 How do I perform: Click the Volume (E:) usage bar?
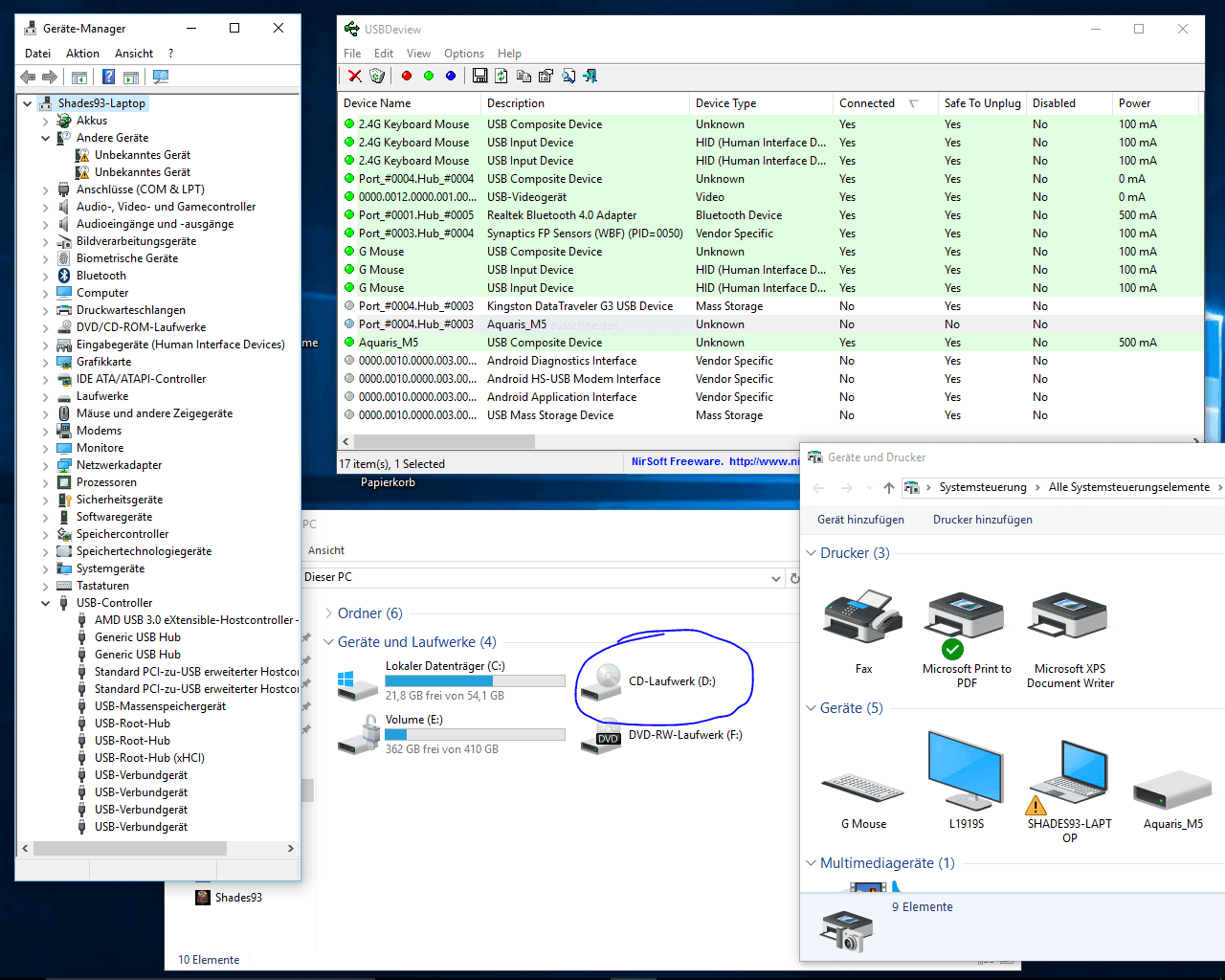tap(475, 735)
